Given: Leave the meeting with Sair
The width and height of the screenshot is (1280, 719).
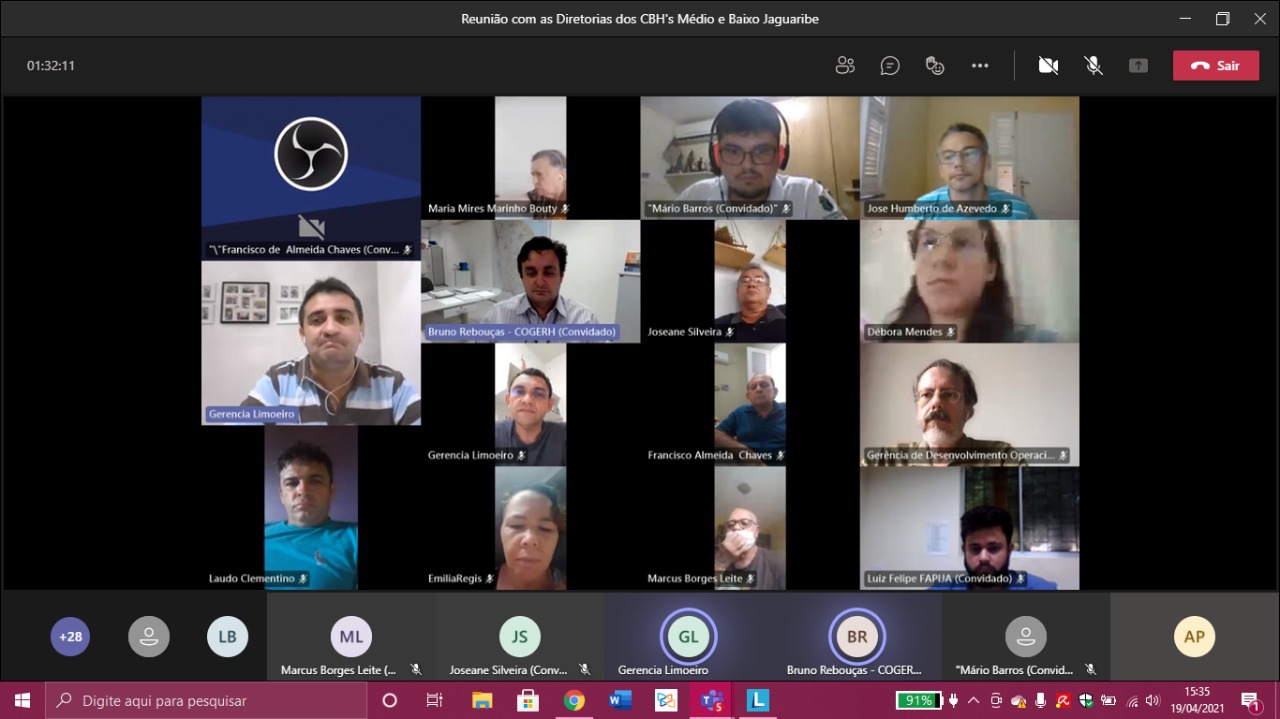Looking at the screenshot, I should 1216,66.
